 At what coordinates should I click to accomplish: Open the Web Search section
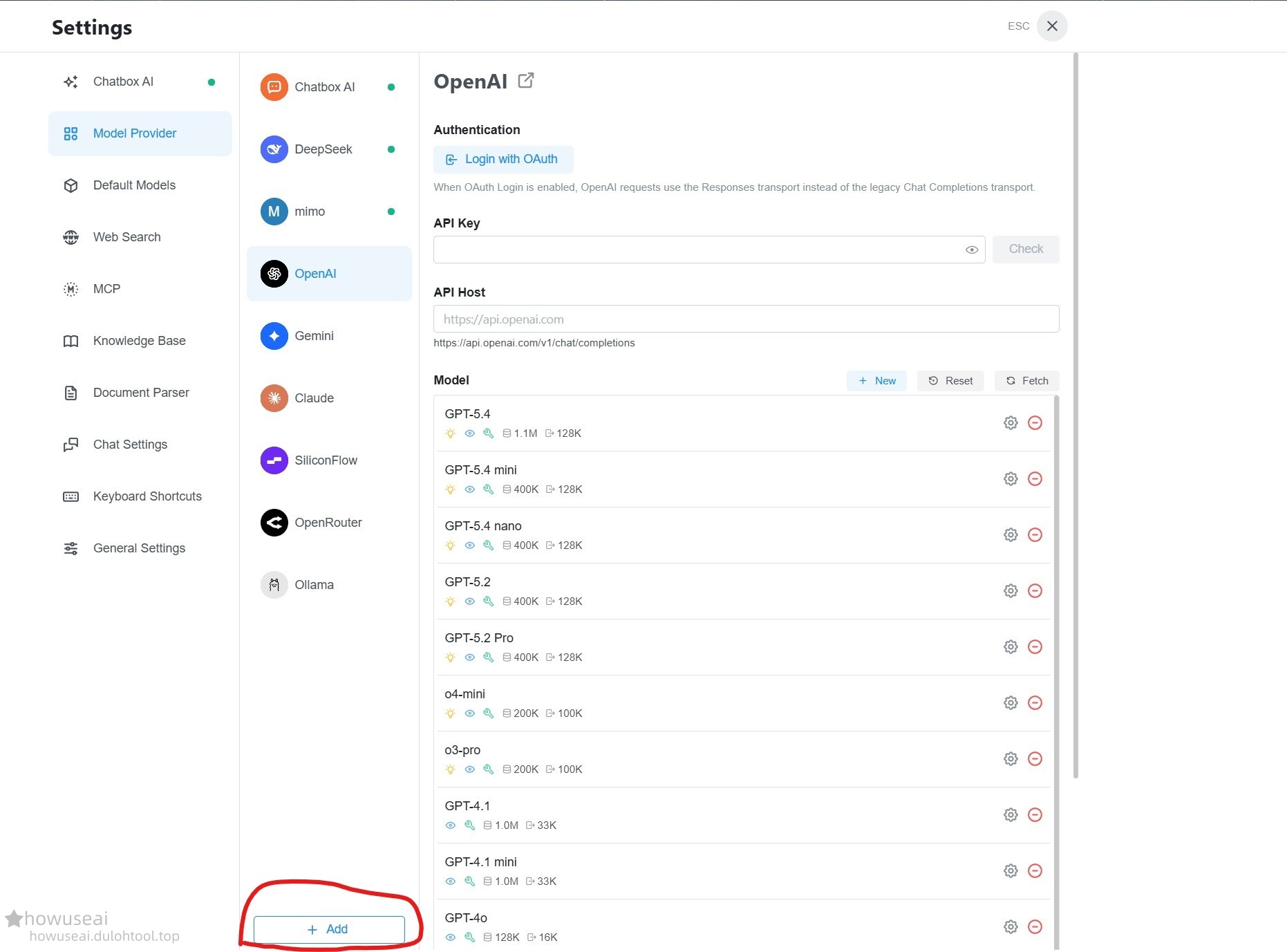[x=140, y=237]
